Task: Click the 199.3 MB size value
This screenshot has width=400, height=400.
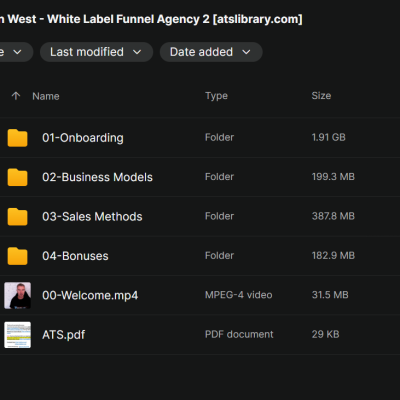Action: point(333,177)
